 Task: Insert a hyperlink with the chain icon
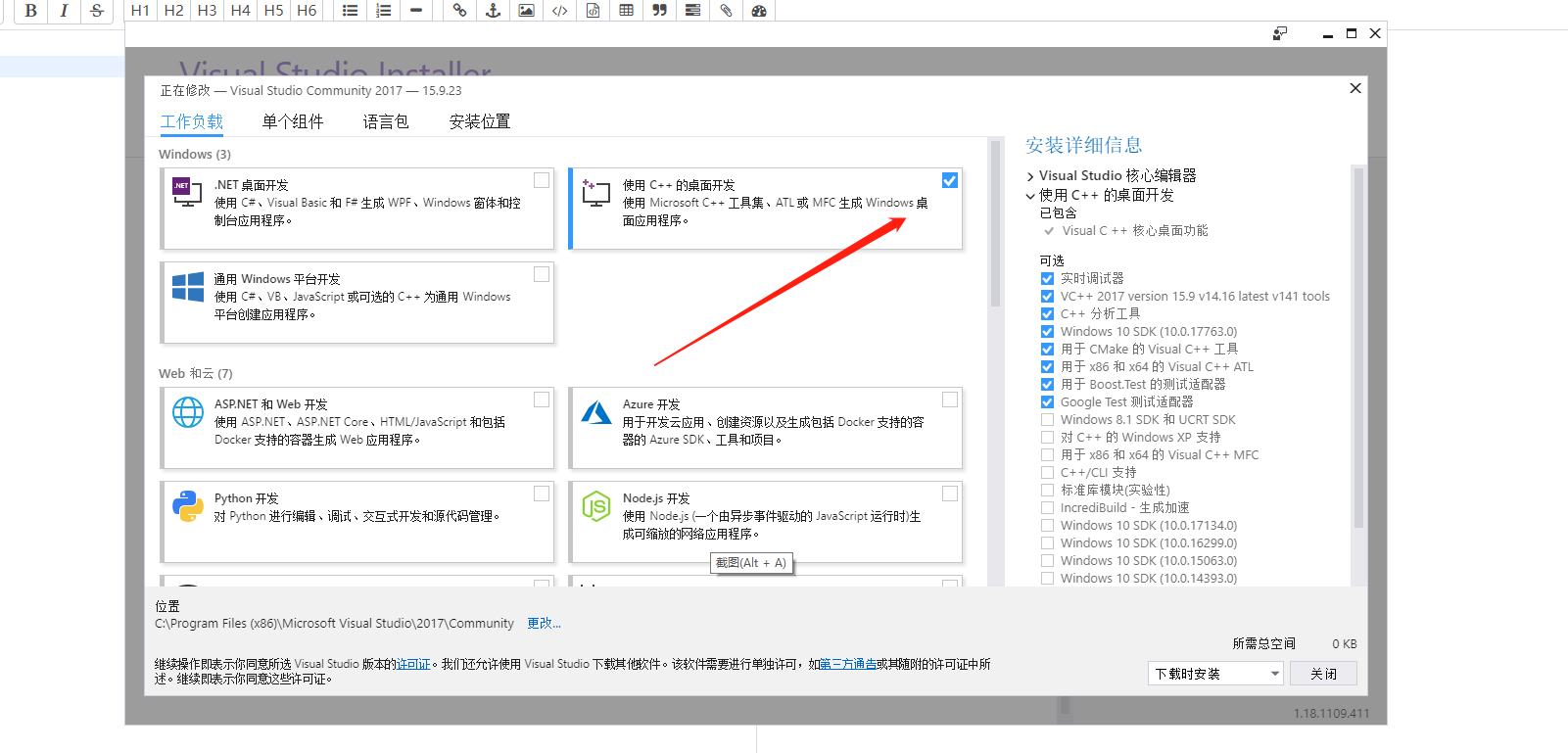pos(459,11)
